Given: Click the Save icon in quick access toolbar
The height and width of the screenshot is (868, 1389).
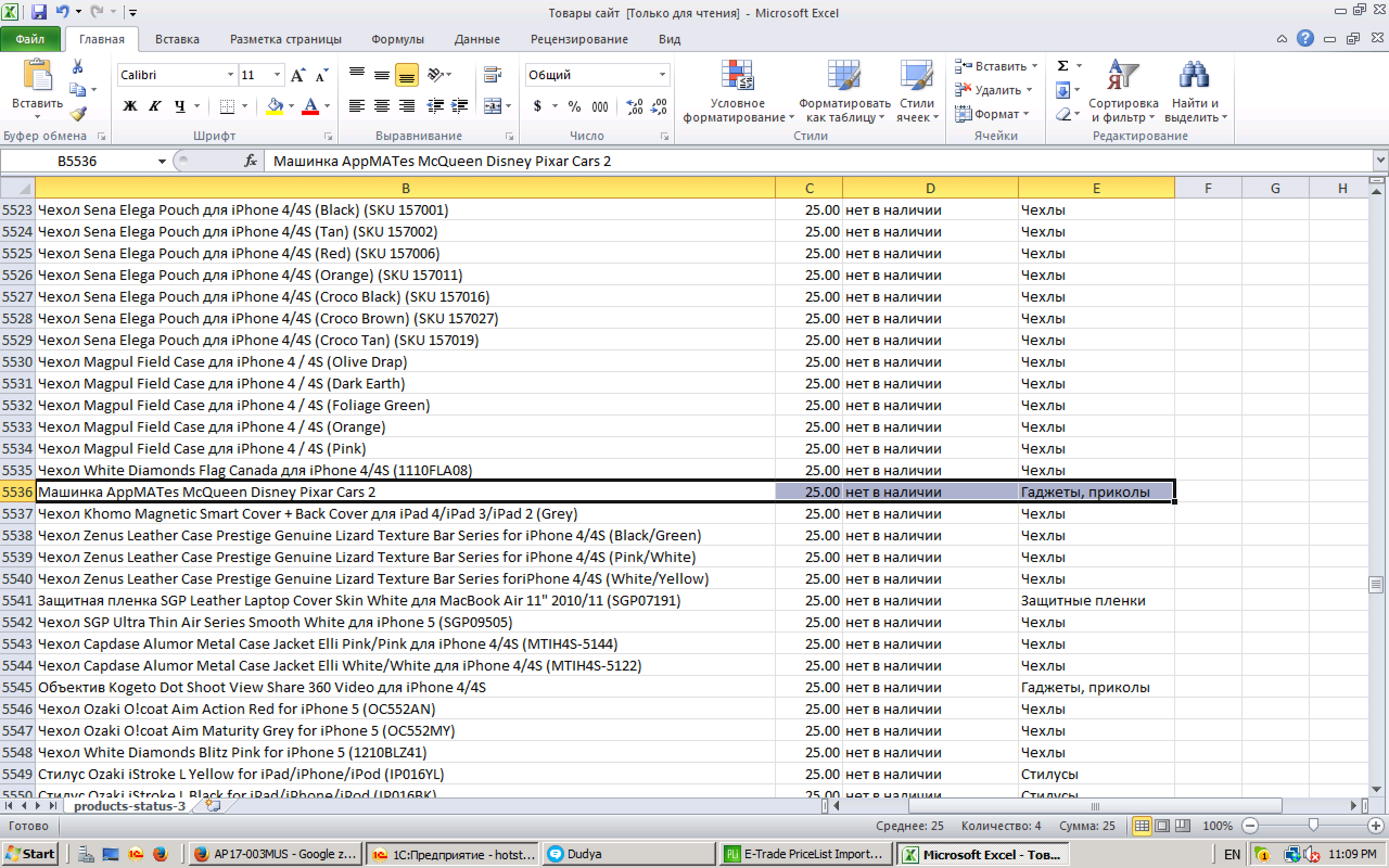Looking at the screenshot, I should [x=39, y=11].
